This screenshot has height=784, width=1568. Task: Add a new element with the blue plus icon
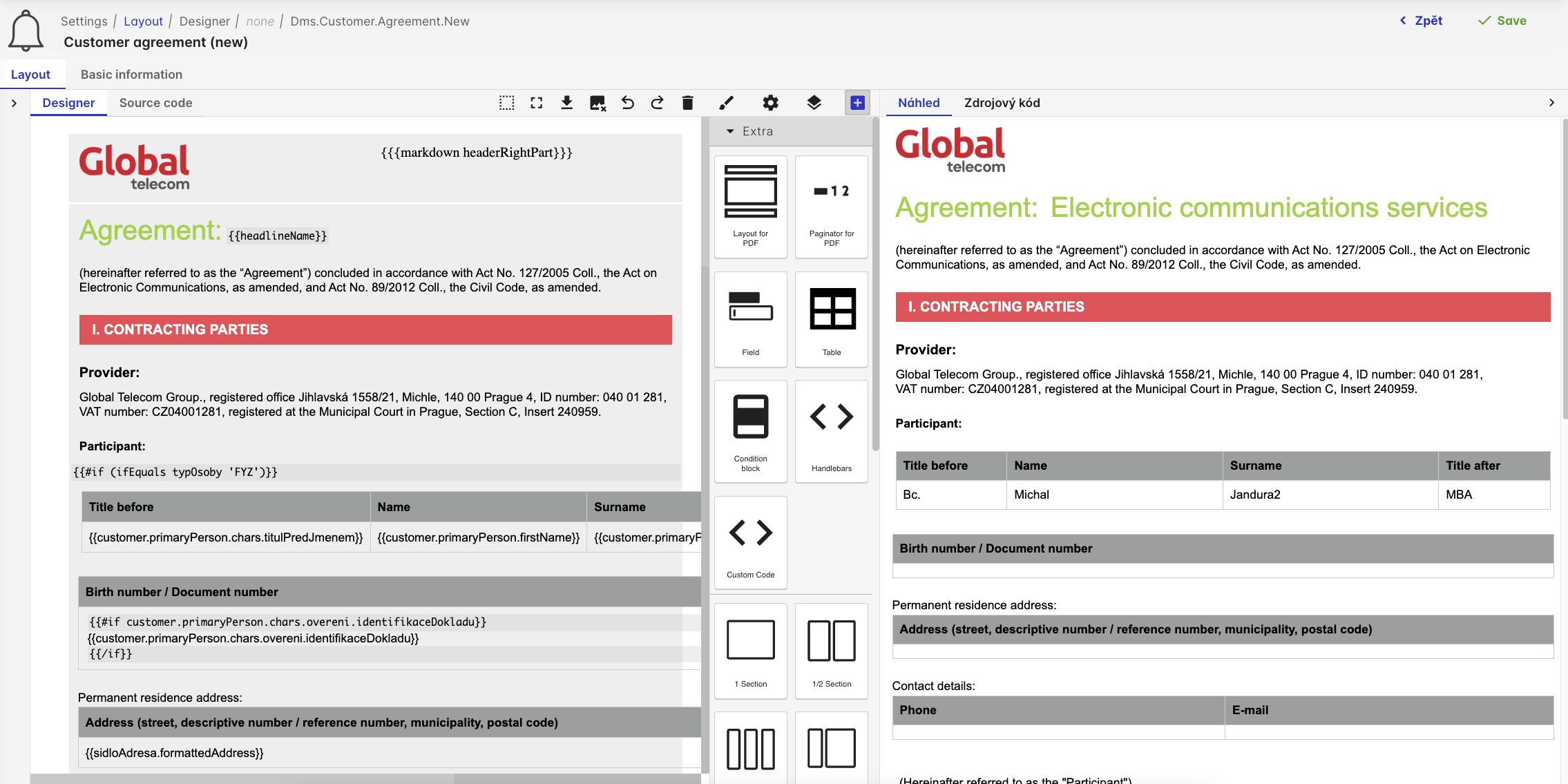(x=857, y=102)
